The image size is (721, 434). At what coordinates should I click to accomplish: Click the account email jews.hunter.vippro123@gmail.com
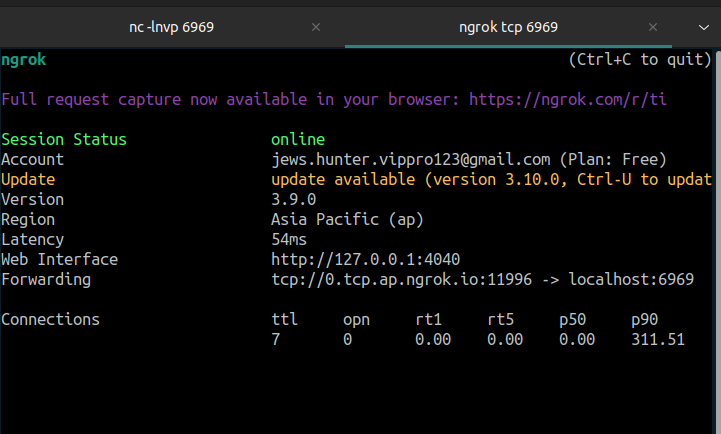click(x=410, y=160)
